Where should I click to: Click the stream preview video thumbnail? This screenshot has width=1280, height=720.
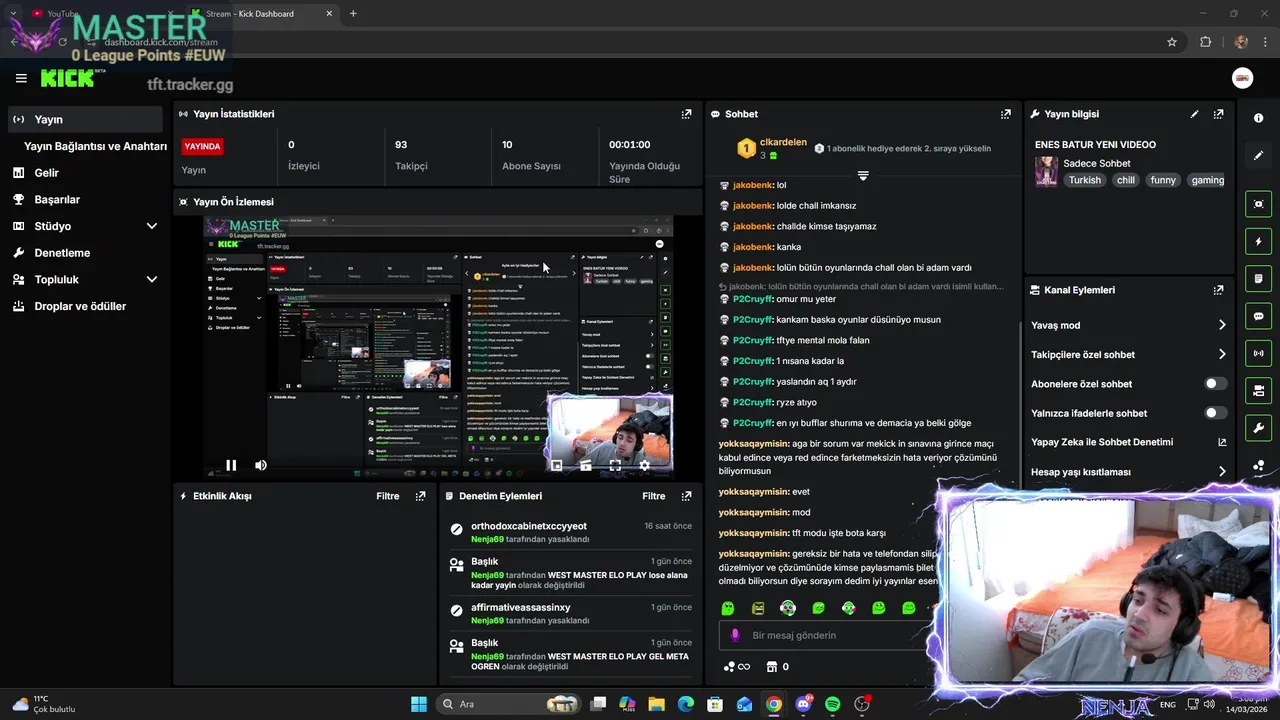438,346
